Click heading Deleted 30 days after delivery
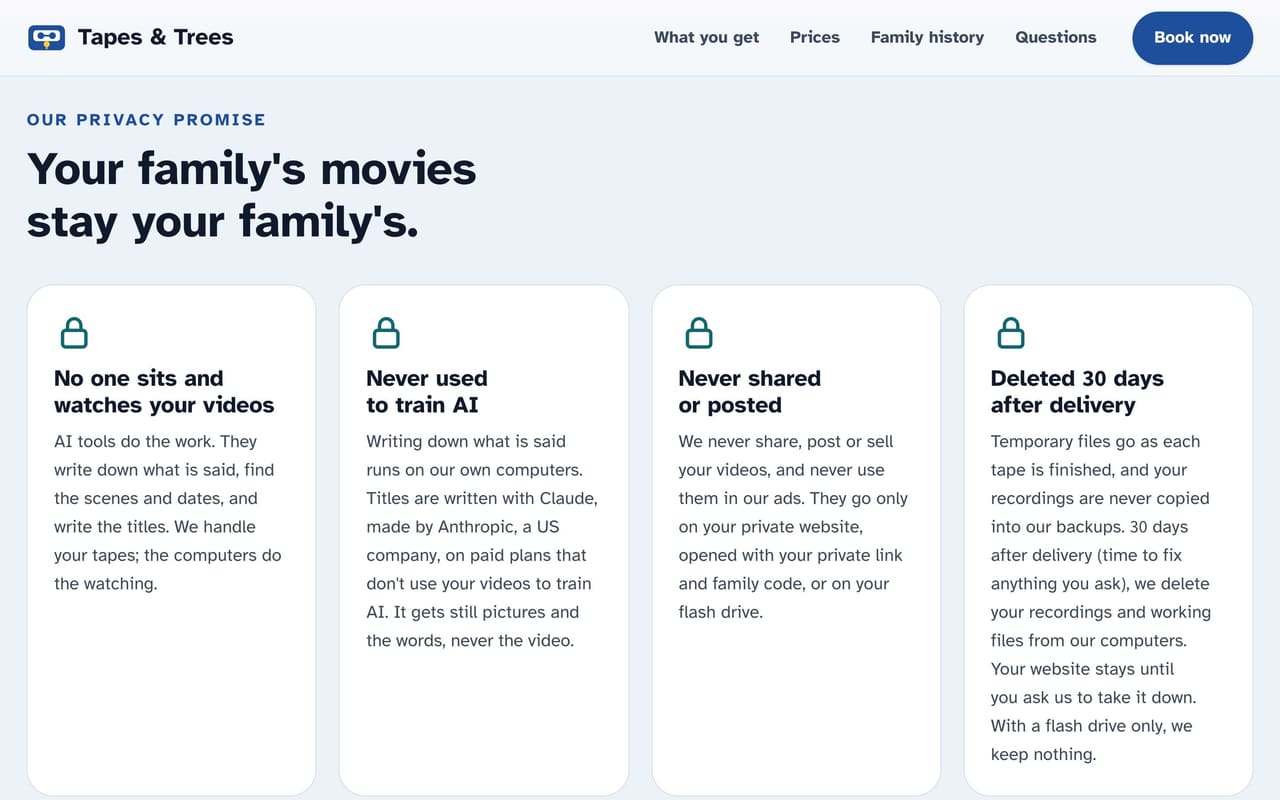The width and height of the screenshot is (1280, 800). pos(1077,392)
